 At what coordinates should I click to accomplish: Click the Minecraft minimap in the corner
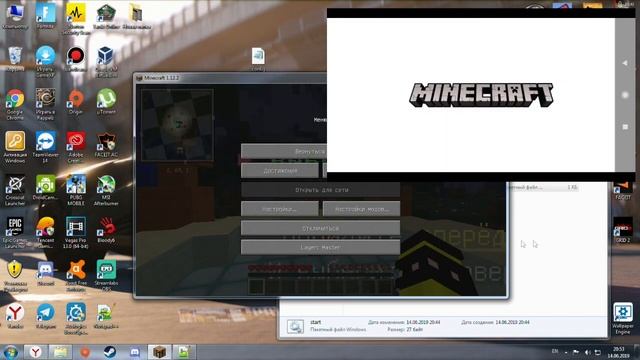[177, 125]
